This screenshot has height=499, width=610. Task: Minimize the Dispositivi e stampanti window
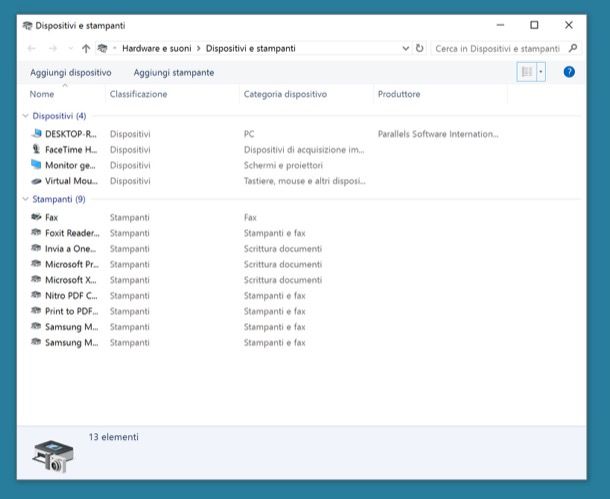tap(500, 25)
